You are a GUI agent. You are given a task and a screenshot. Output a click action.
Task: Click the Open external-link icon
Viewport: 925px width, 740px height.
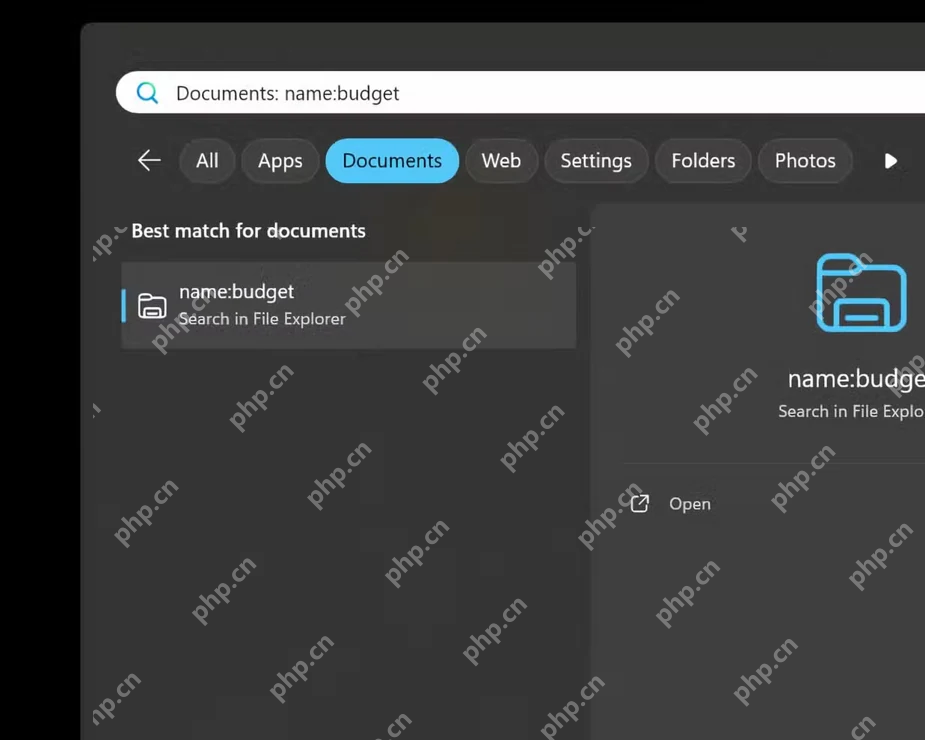[640, 503]
